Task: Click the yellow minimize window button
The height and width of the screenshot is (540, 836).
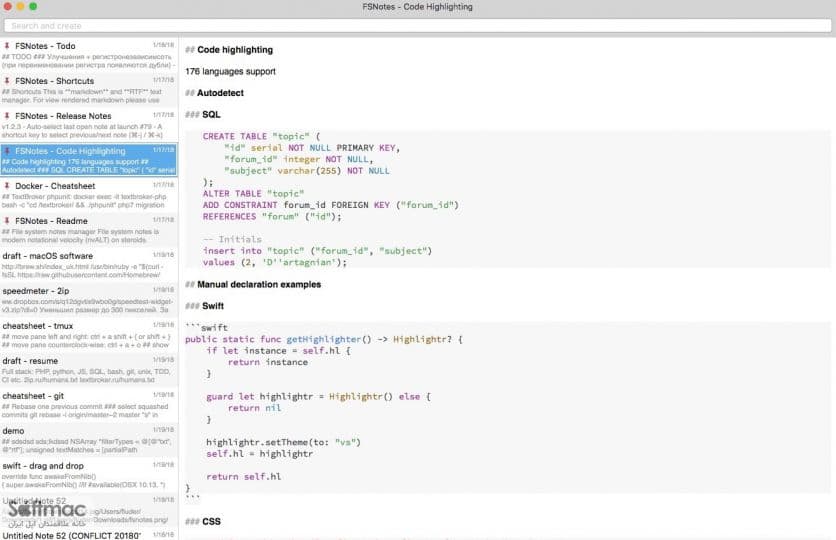Action: [x=20, y=6]
